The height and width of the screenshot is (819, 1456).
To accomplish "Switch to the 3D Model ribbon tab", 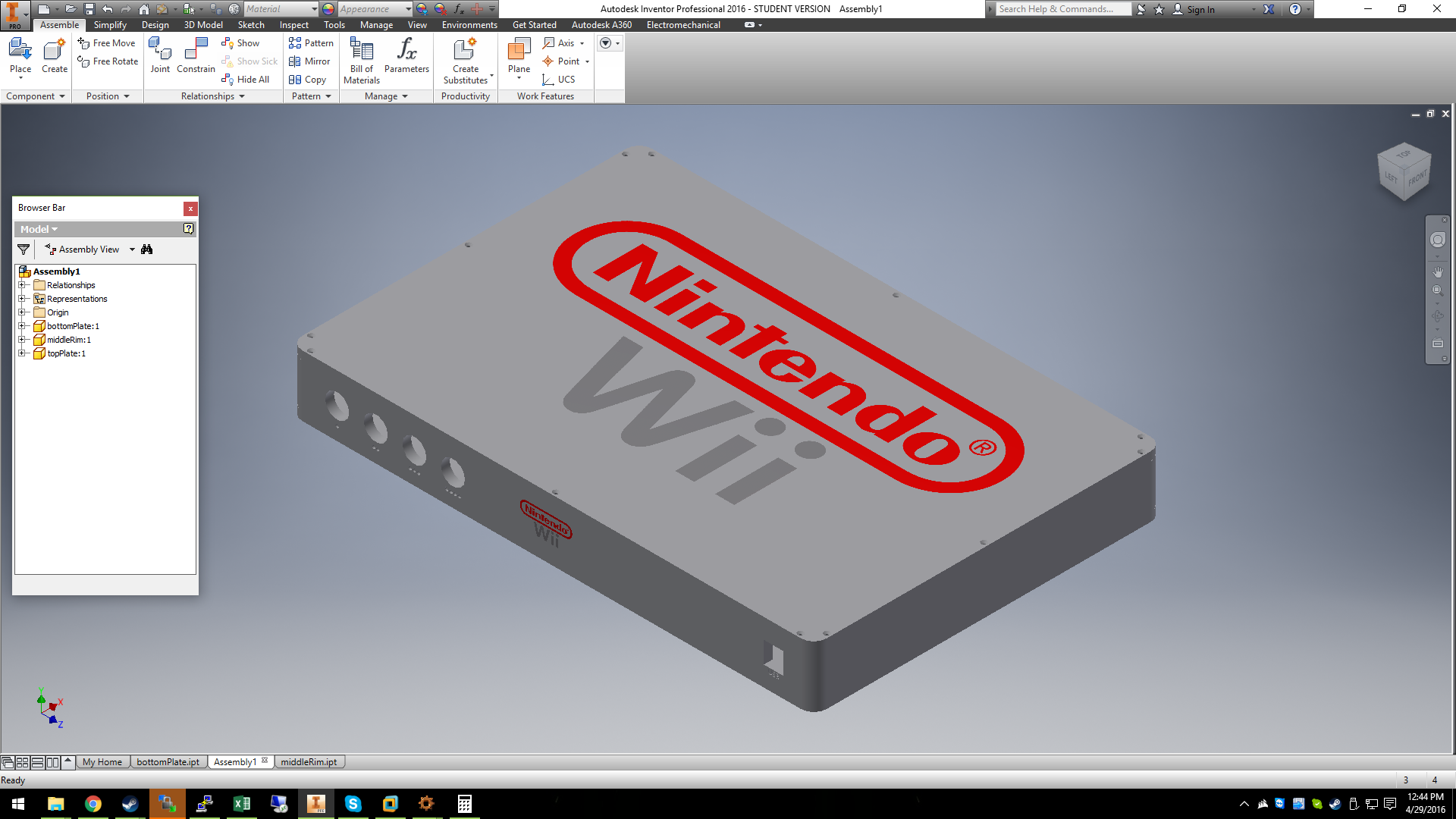I will [203, 25].
